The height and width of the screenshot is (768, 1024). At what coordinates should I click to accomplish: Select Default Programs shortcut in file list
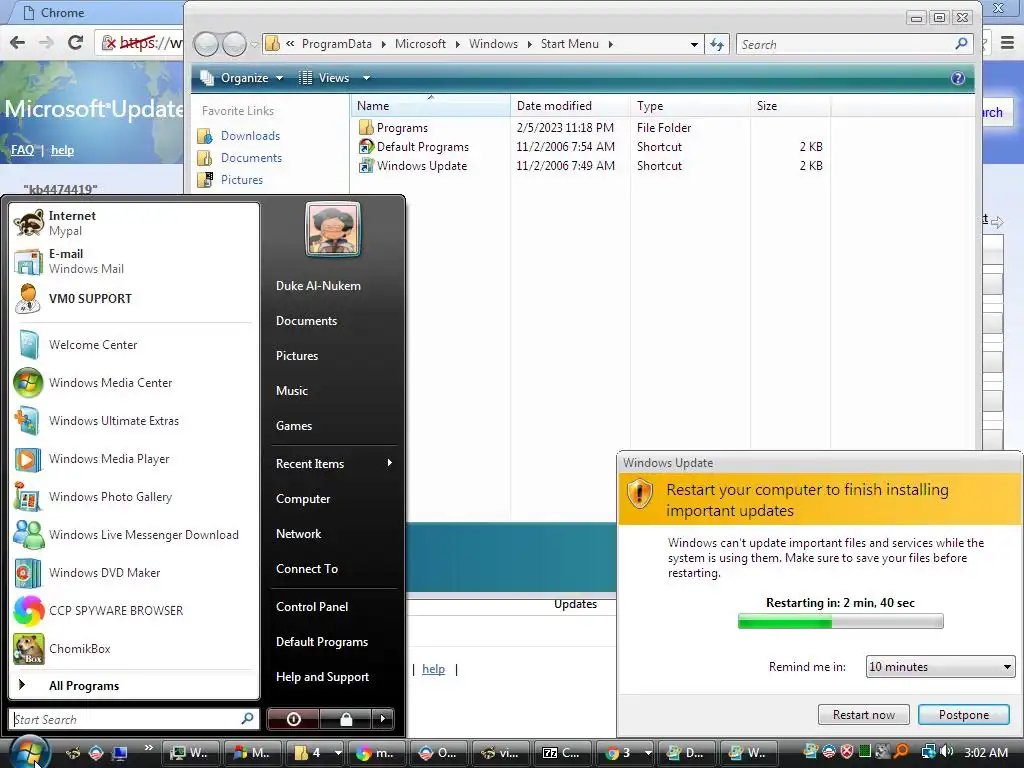pyautogui.click(x=423, y=147)
